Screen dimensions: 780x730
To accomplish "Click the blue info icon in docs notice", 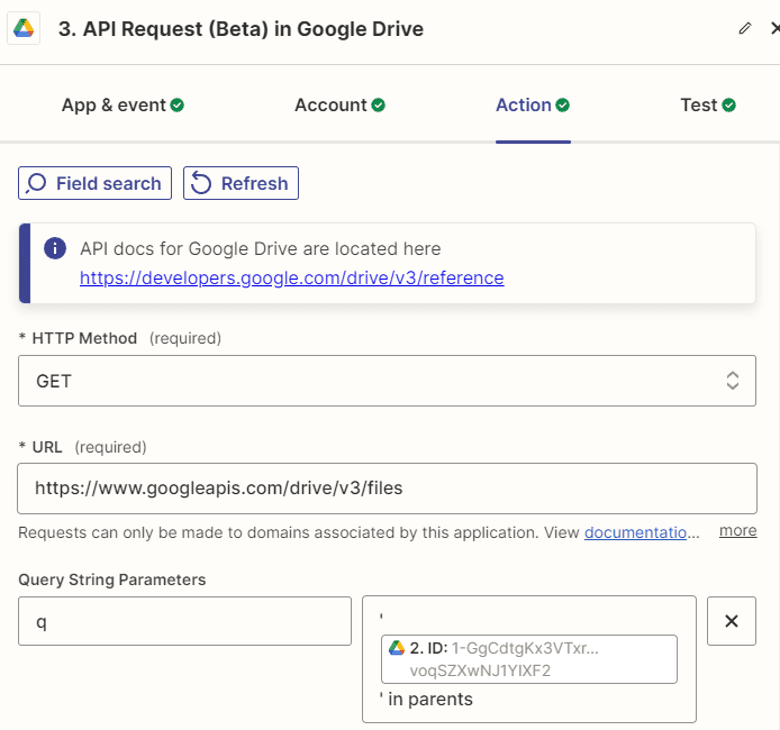I will click(55, 248).
